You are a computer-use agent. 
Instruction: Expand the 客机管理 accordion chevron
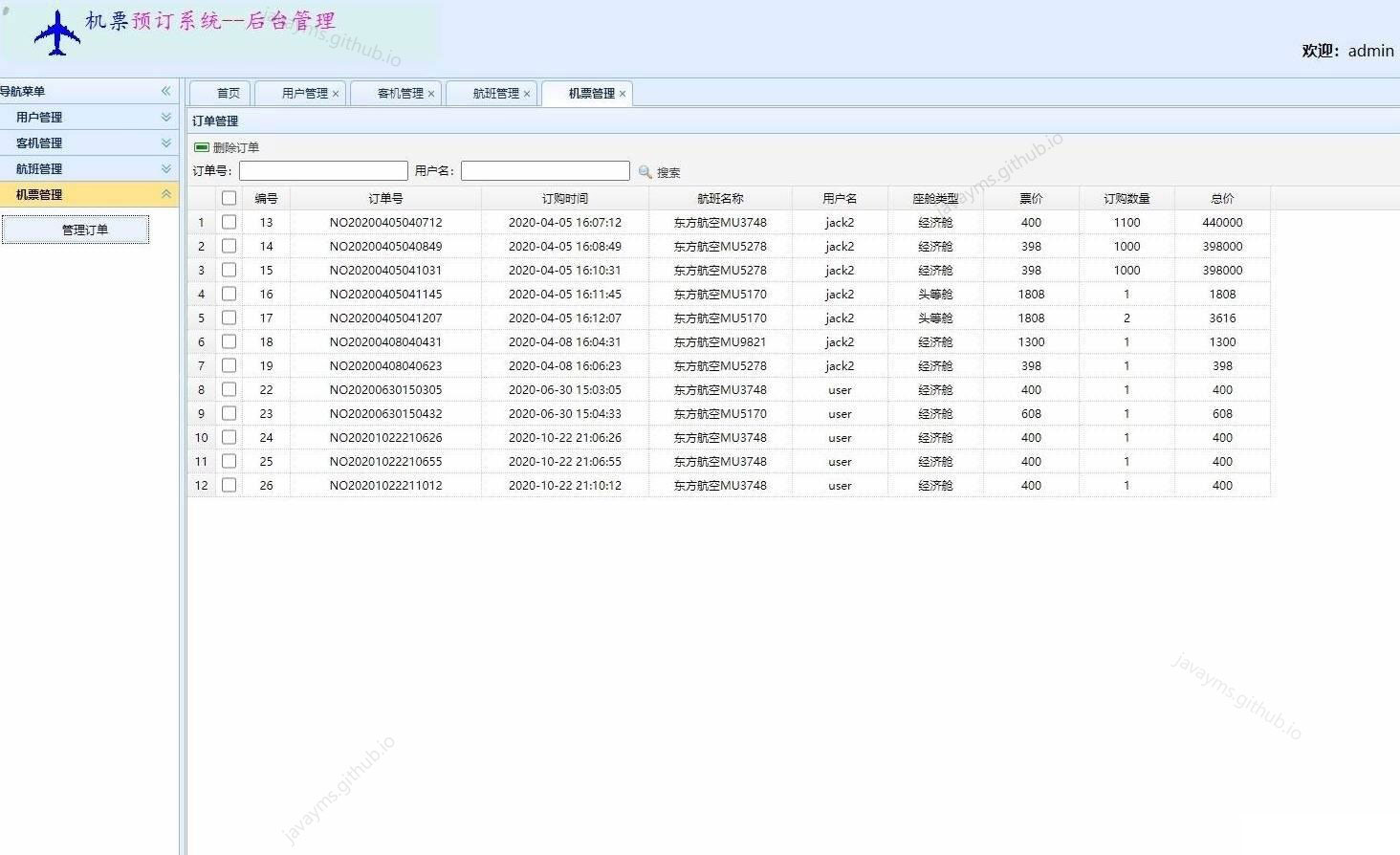[x=165, y=142]
